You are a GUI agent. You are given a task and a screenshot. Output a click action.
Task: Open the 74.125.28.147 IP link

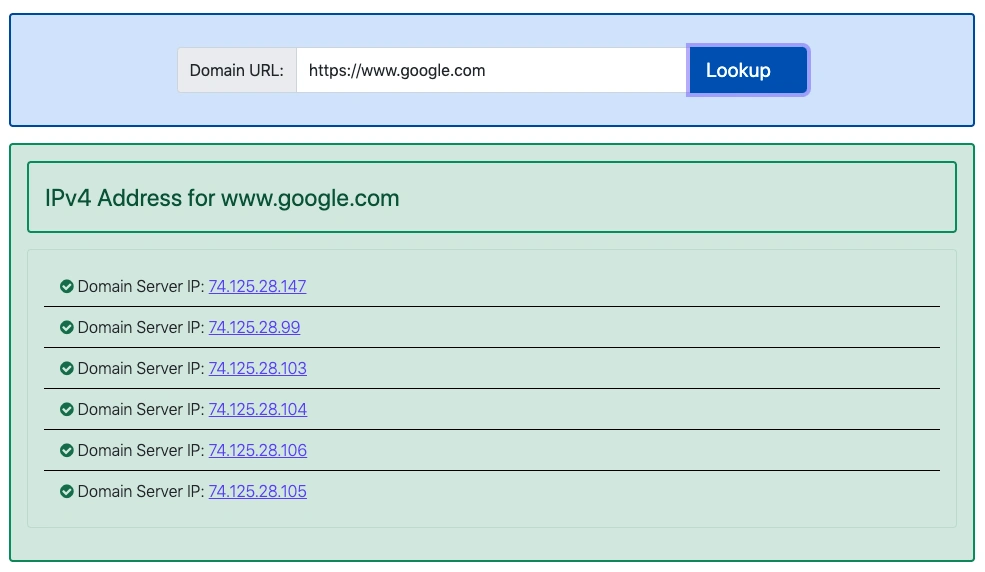257,287
